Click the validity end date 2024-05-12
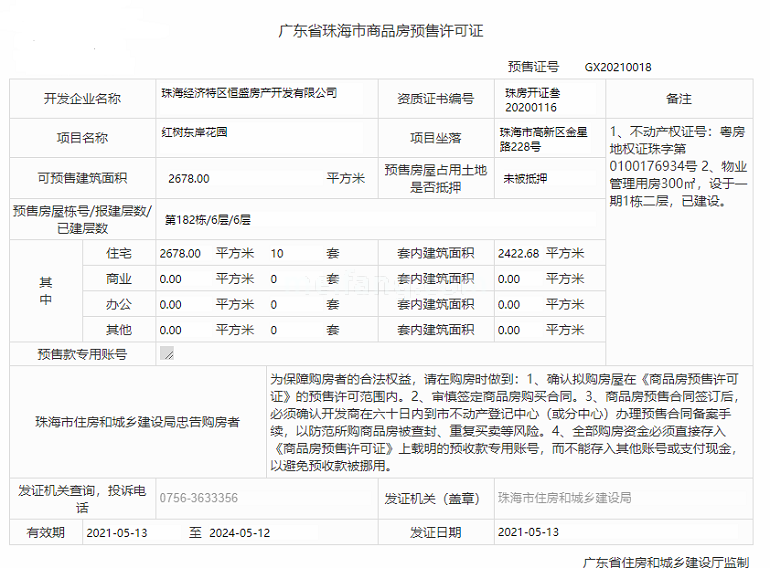 240,533
